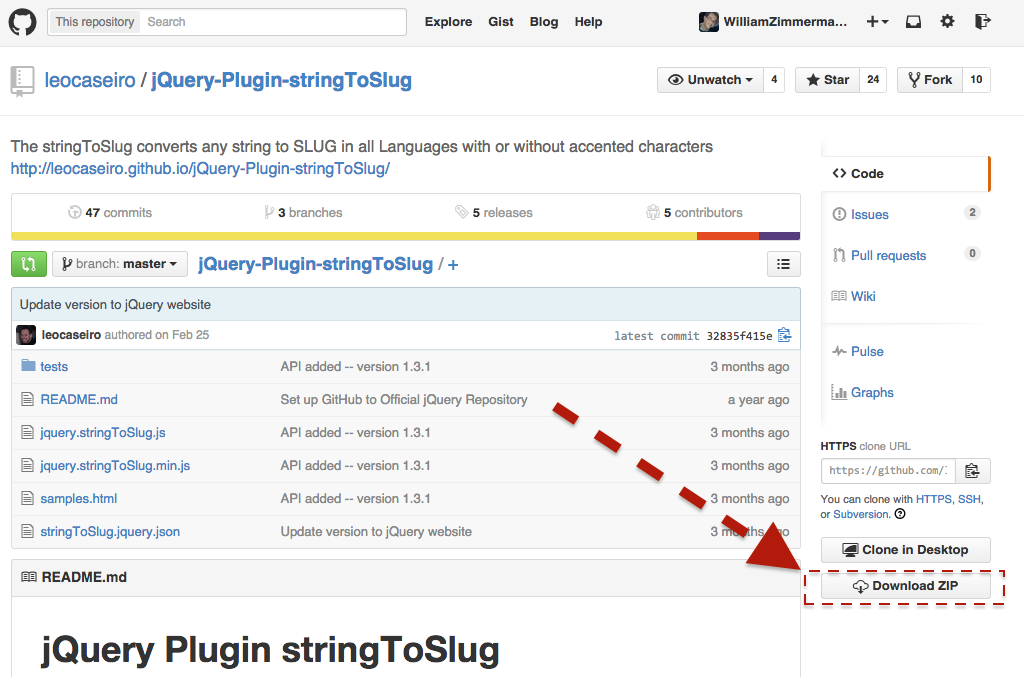This screenshot has height=677, width=1024.
Task: Toggle Star on this repository
Action: point(827,80)
